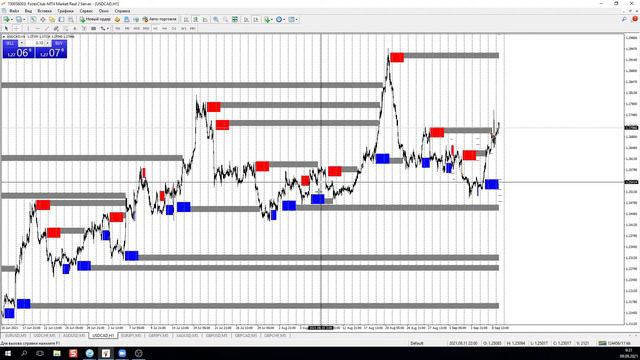Image resolution: width=640 pixels, height=360 pixels.
Task: Open the Market Watch panel icon
Action: pos(33,19)
